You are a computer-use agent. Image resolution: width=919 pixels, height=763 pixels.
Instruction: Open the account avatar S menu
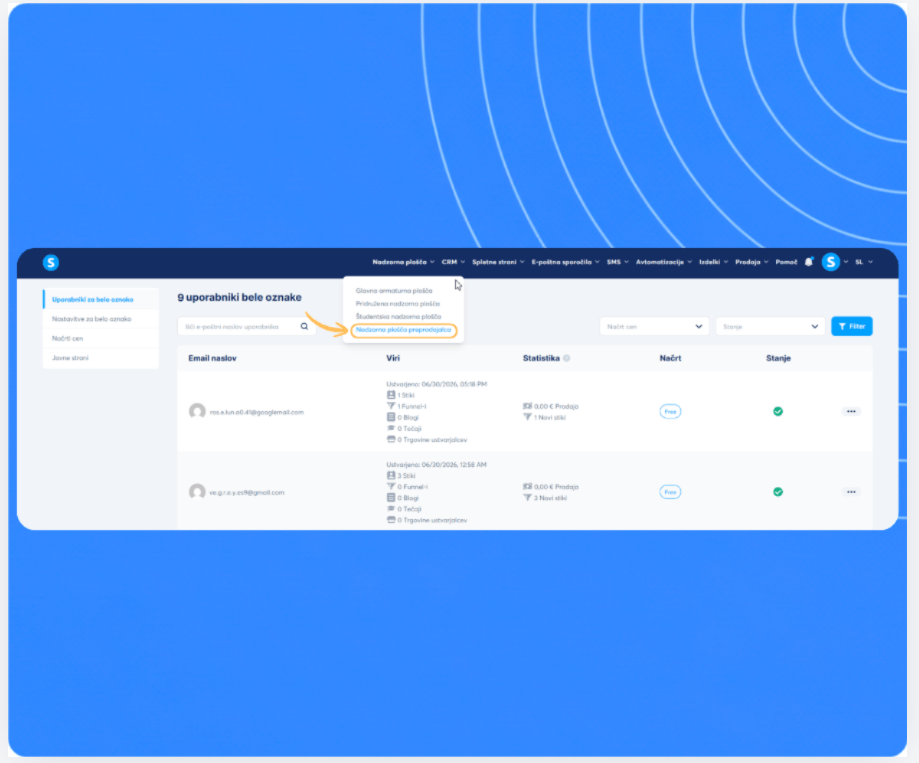(830, 262)
